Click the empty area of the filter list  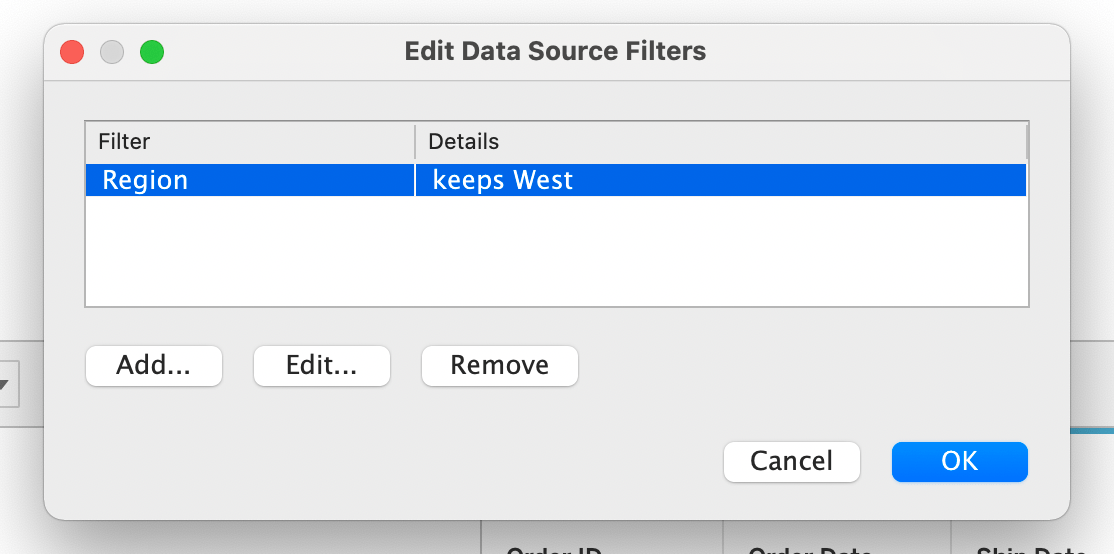(556, 250)
